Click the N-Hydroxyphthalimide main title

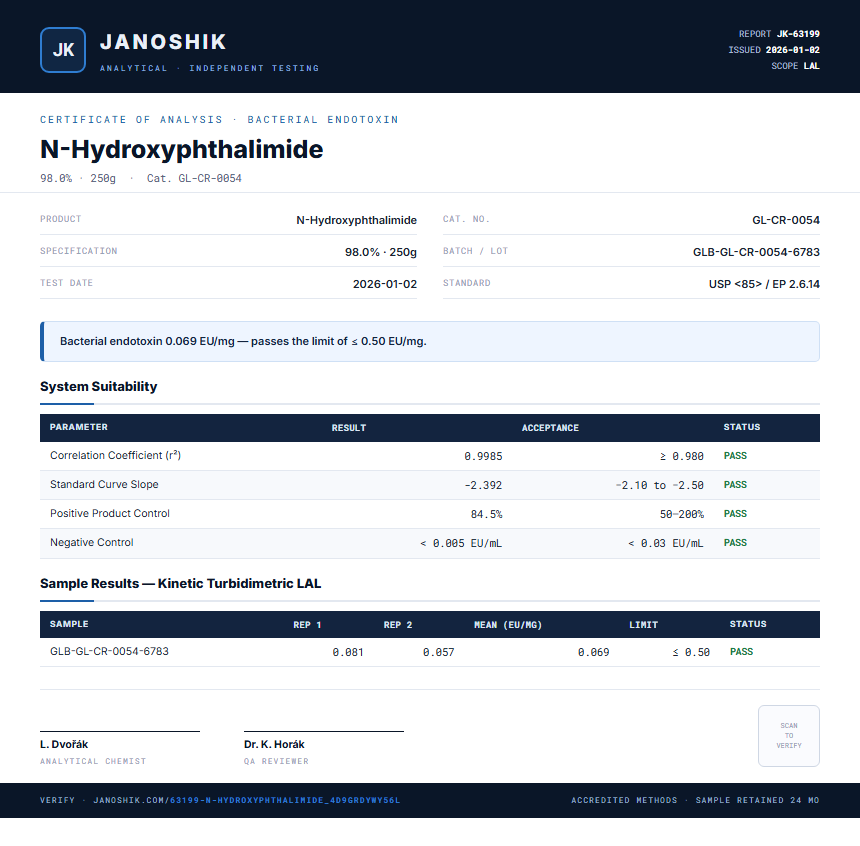(x=182, y=149)
